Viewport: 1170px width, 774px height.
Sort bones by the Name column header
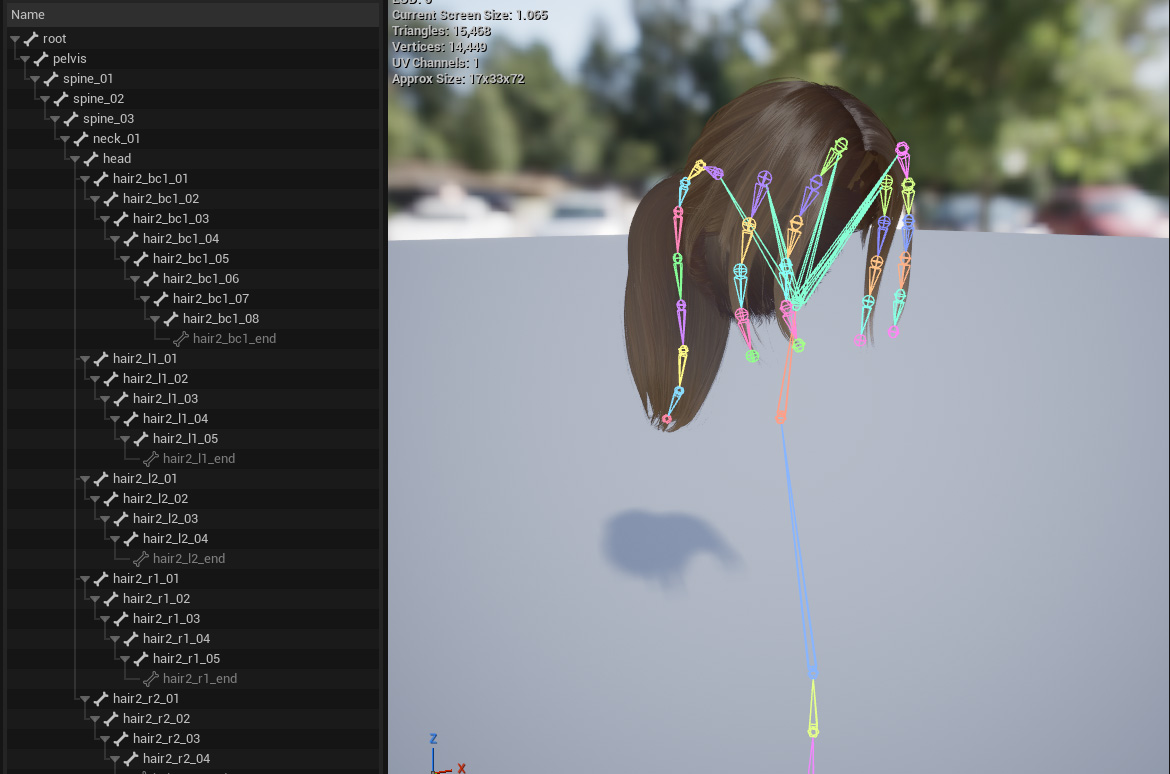coord(28,15)
